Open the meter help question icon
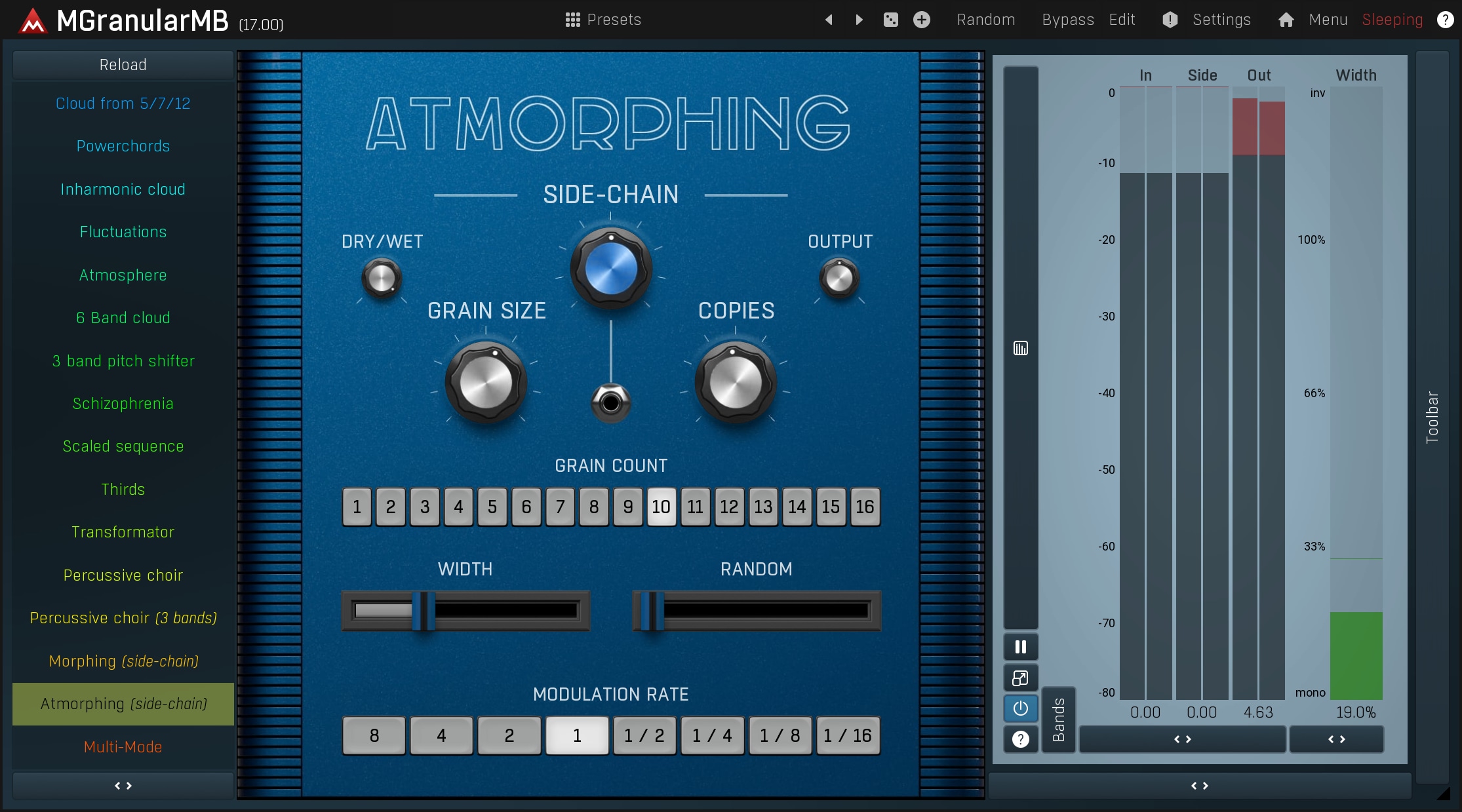The image size is (1462, 812). (1020, 739)
